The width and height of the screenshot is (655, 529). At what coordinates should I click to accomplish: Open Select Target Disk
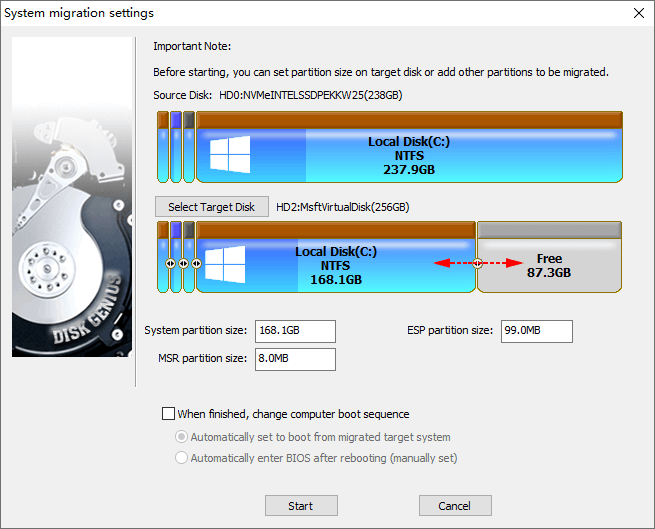(211, 207)
